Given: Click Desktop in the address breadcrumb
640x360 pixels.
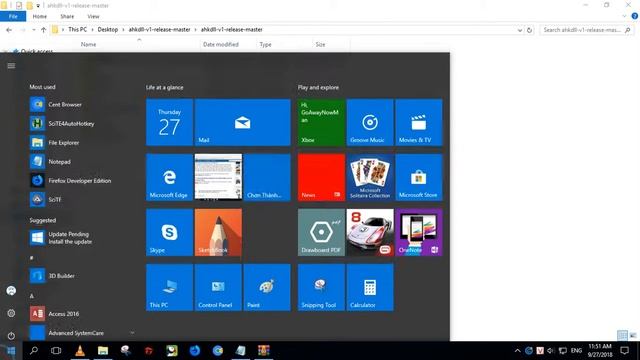Looking at the screenshot, I should click(108, 29).
